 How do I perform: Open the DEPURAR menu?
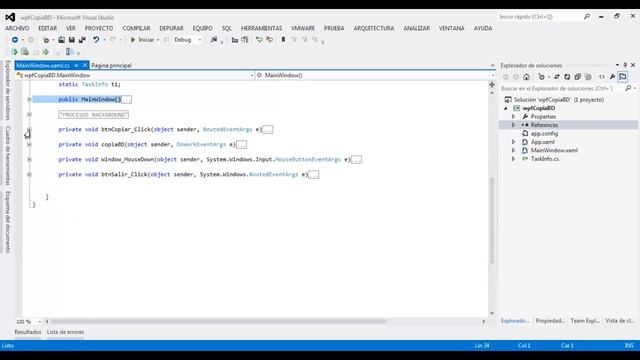pos(171,28)
